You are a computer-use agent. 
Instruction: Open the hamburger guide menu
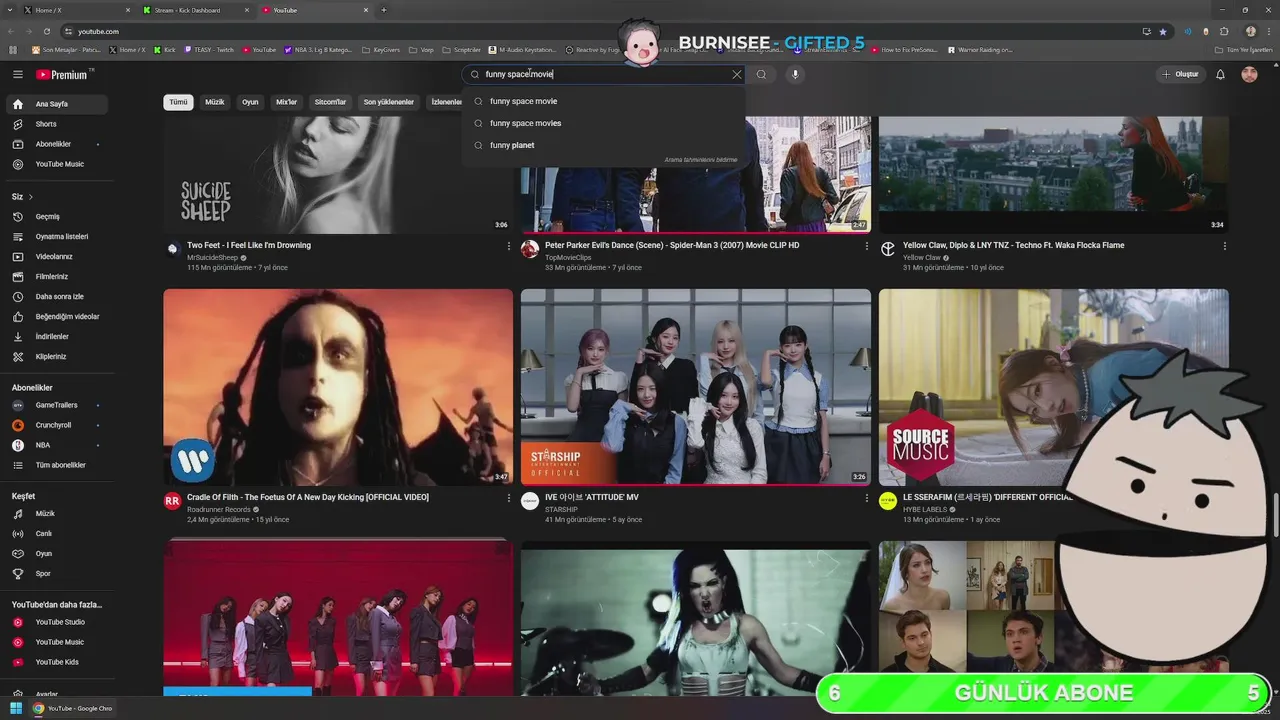(17, 74)
